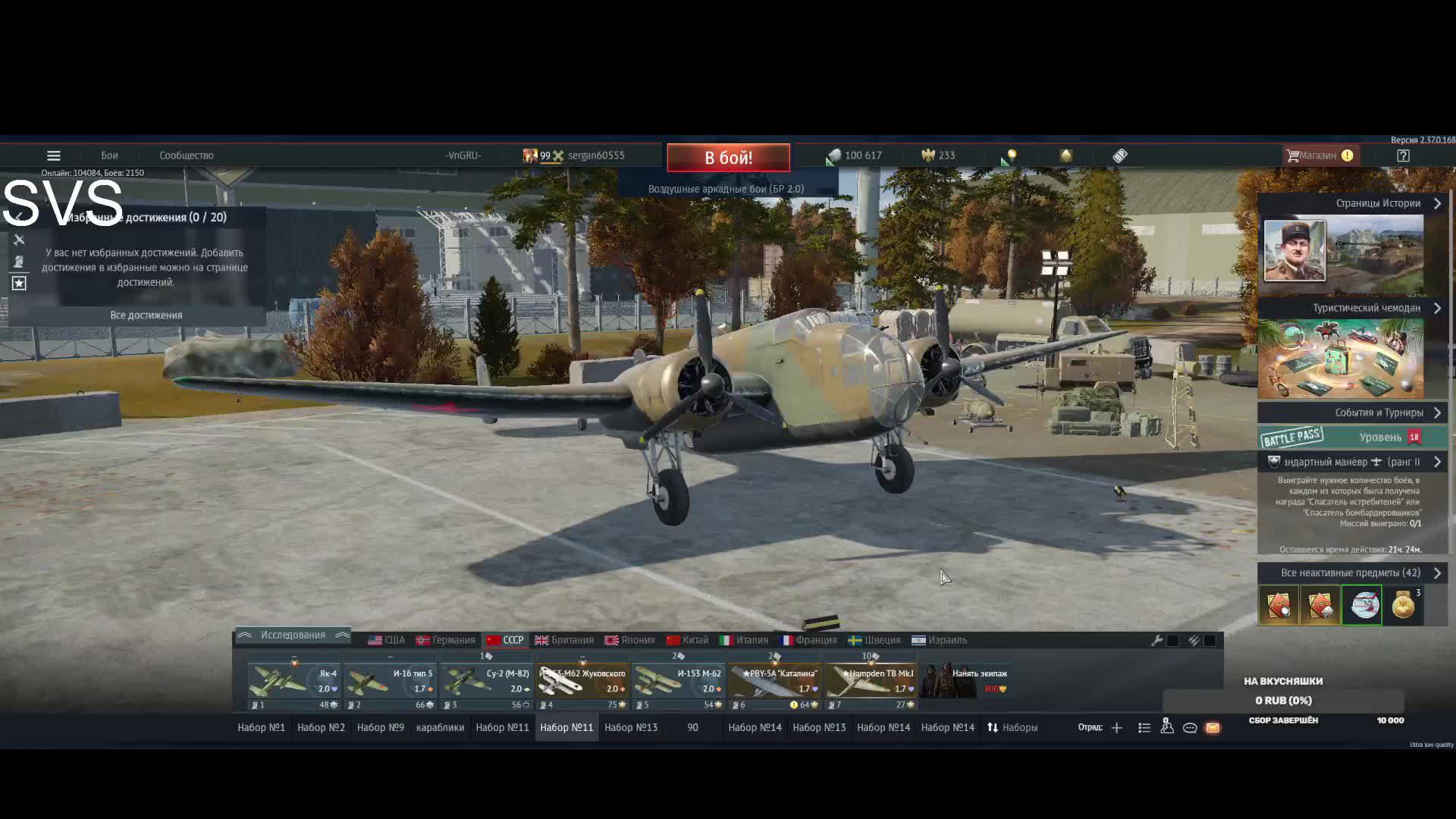The width and height of the screenshot is (1456, 819).
Task: Click the plus icon to add squad member
Action: pos(1116,728)
